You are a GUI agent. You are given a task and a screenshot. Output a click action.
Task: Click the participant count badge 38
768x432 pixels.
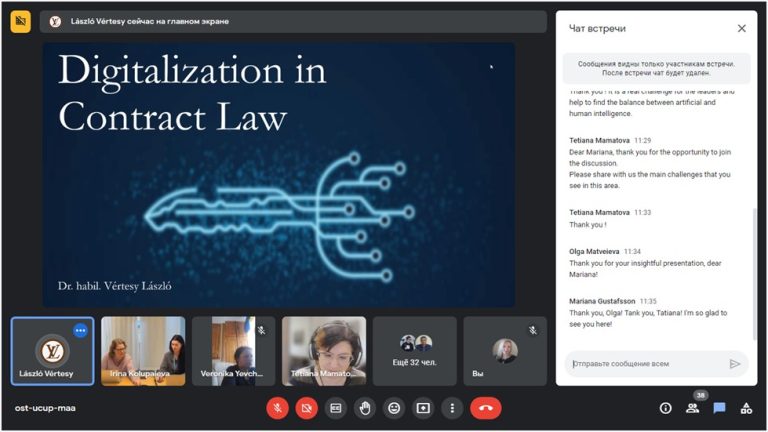click(700, 395)
